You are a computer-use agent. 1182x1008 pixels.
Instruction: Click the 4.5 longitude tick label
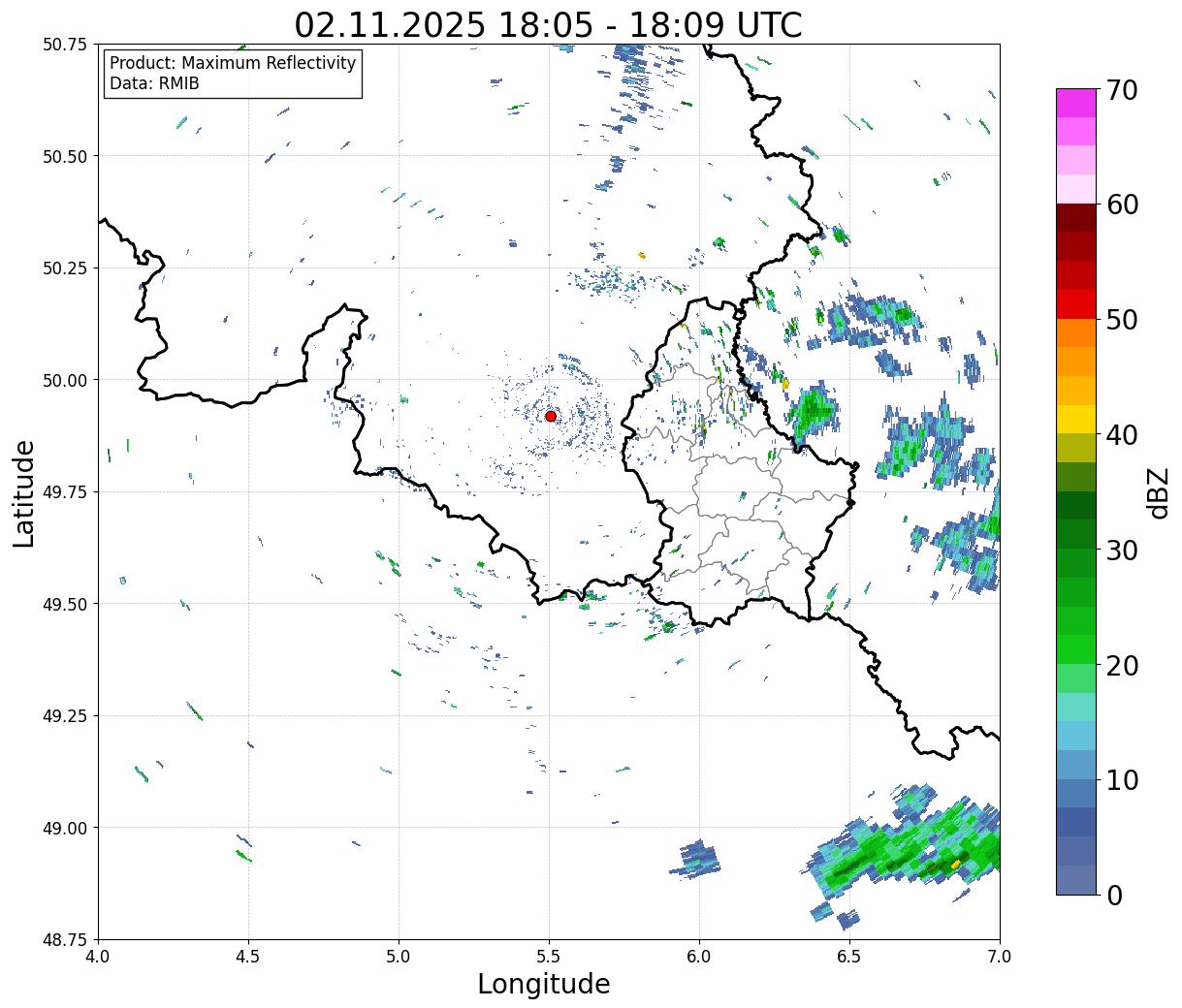(x=248, y=957)
